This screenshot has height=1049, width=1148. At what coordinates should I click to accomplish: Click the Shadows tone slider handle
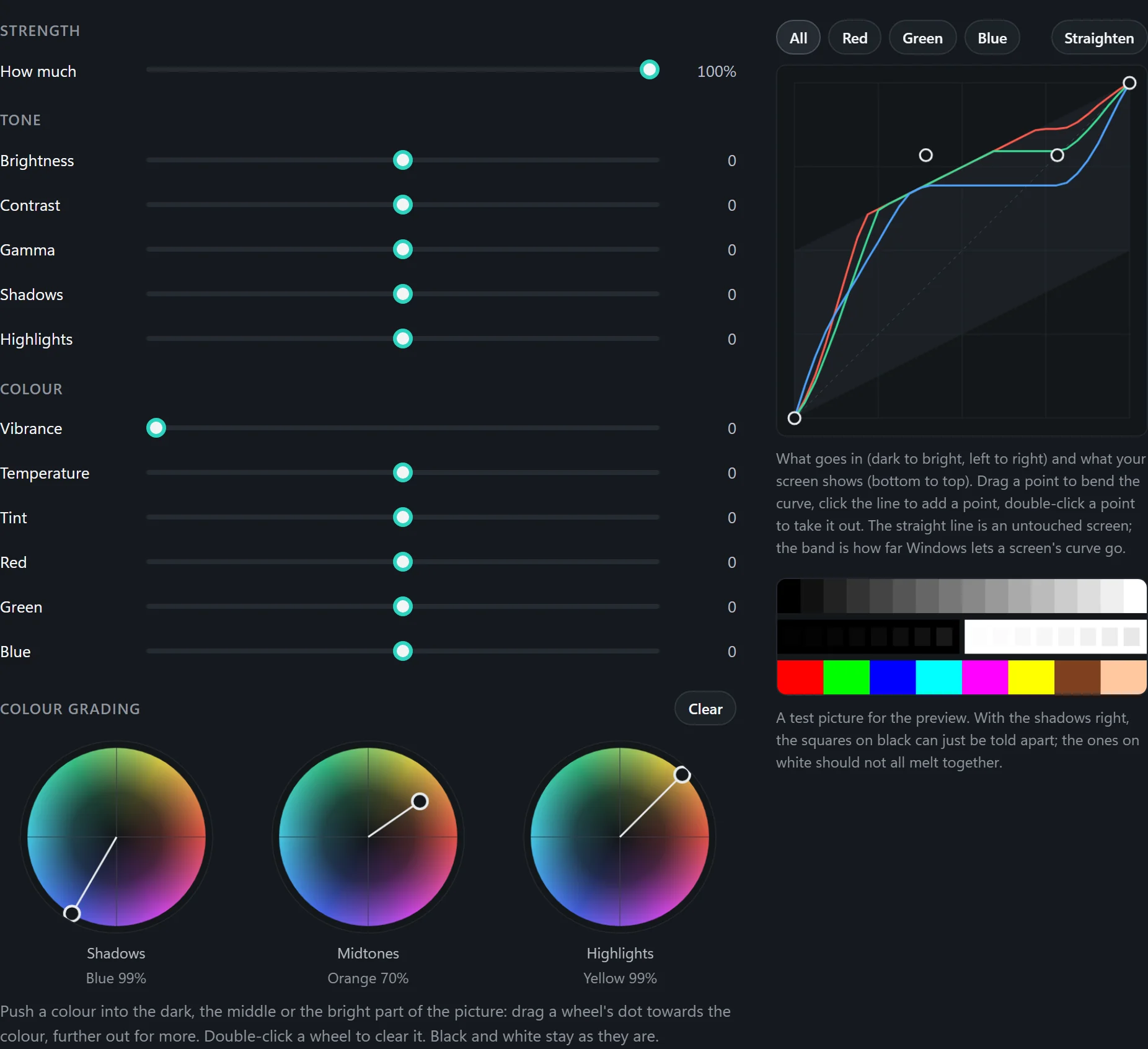pyautogui.click(x=403, y=294)
